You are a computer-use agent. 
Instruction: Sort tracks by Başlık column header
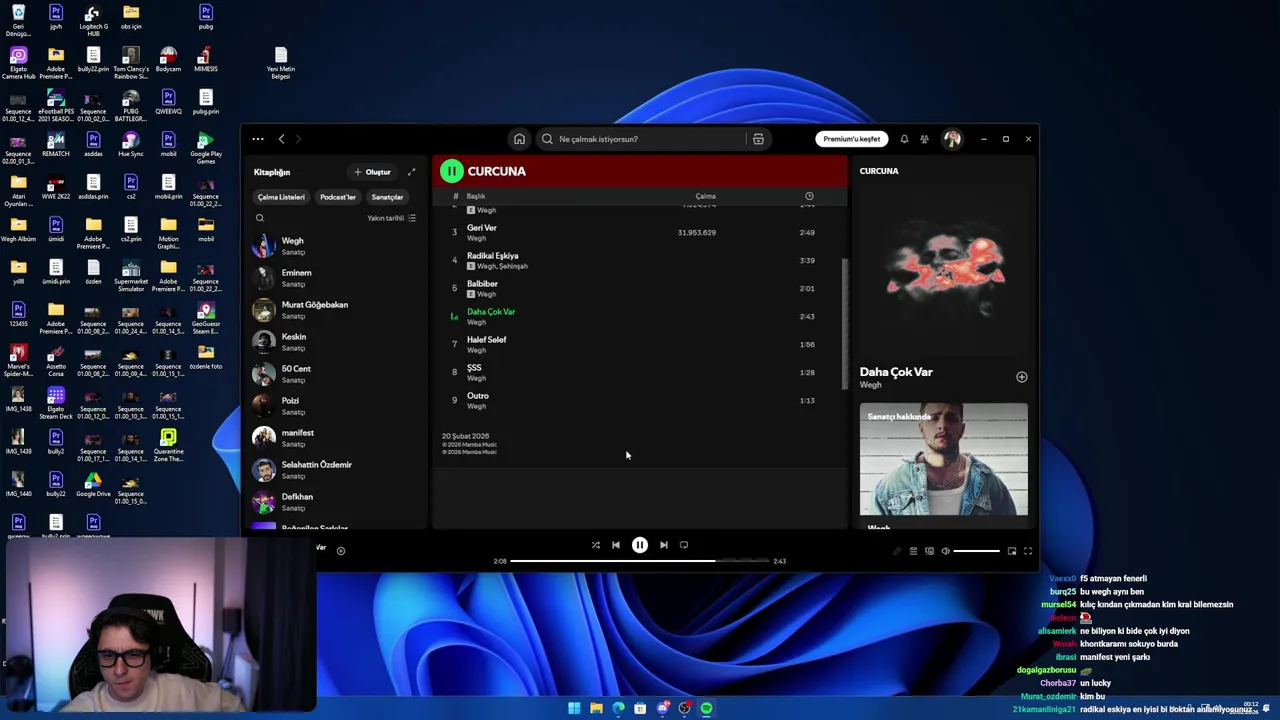coord(476,196)
